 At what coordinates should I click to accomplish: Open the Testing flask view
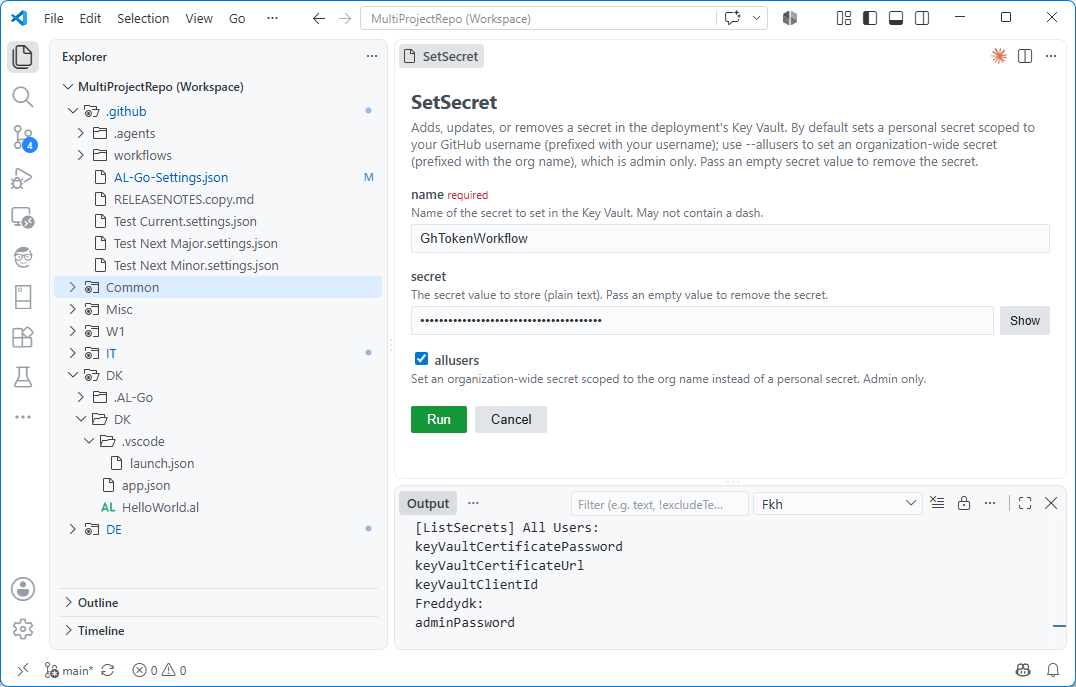23,377
